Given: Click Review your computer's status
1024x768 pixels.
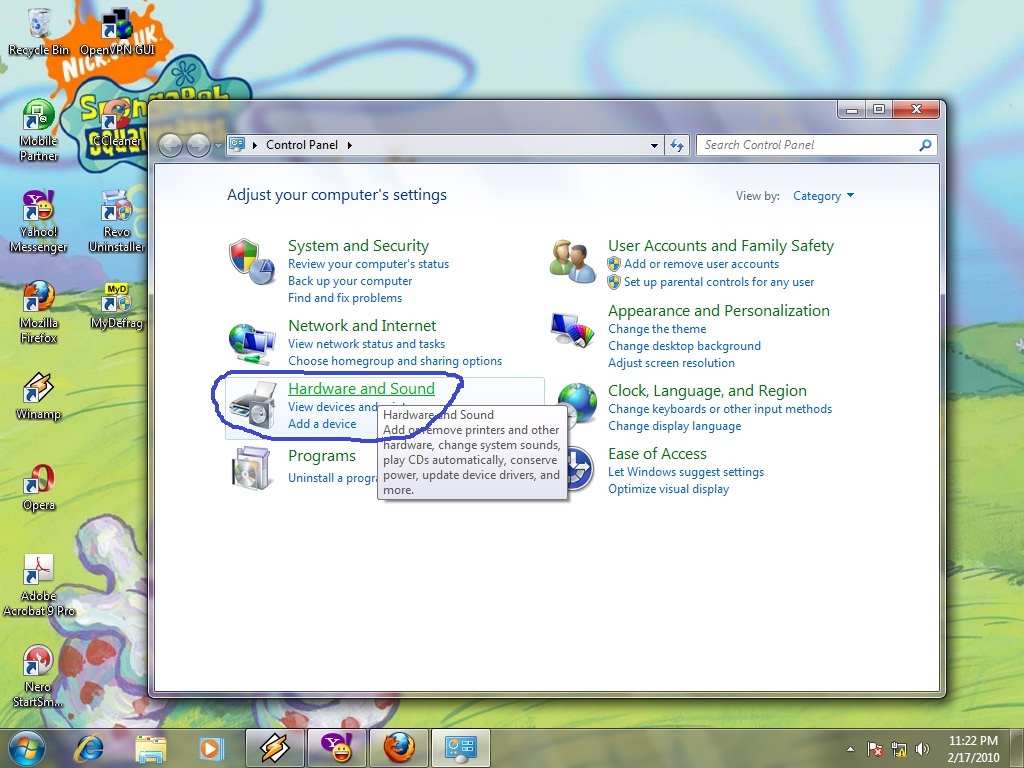Looking at the screenshot, I should (368, 264).
